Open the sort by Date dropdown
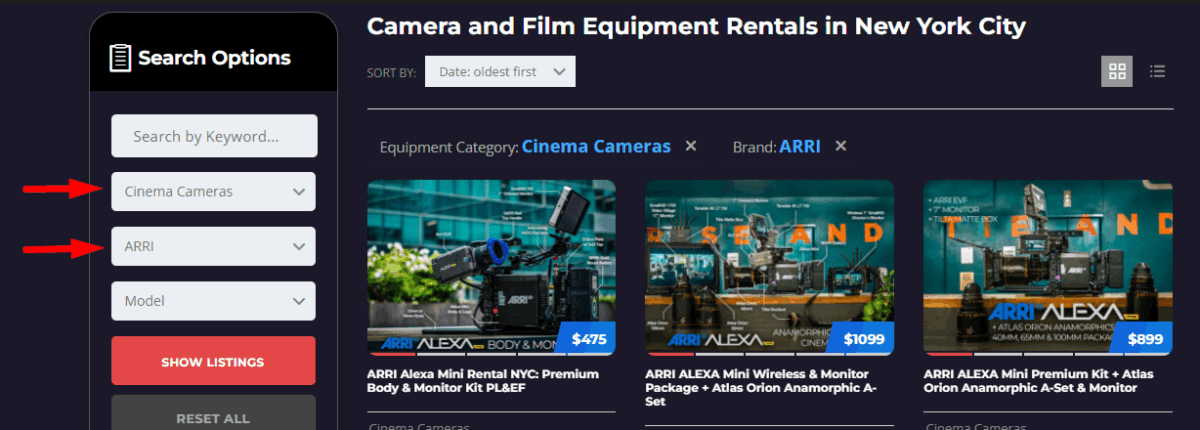This screenshot has height=430, width=1200. (500, 71)
